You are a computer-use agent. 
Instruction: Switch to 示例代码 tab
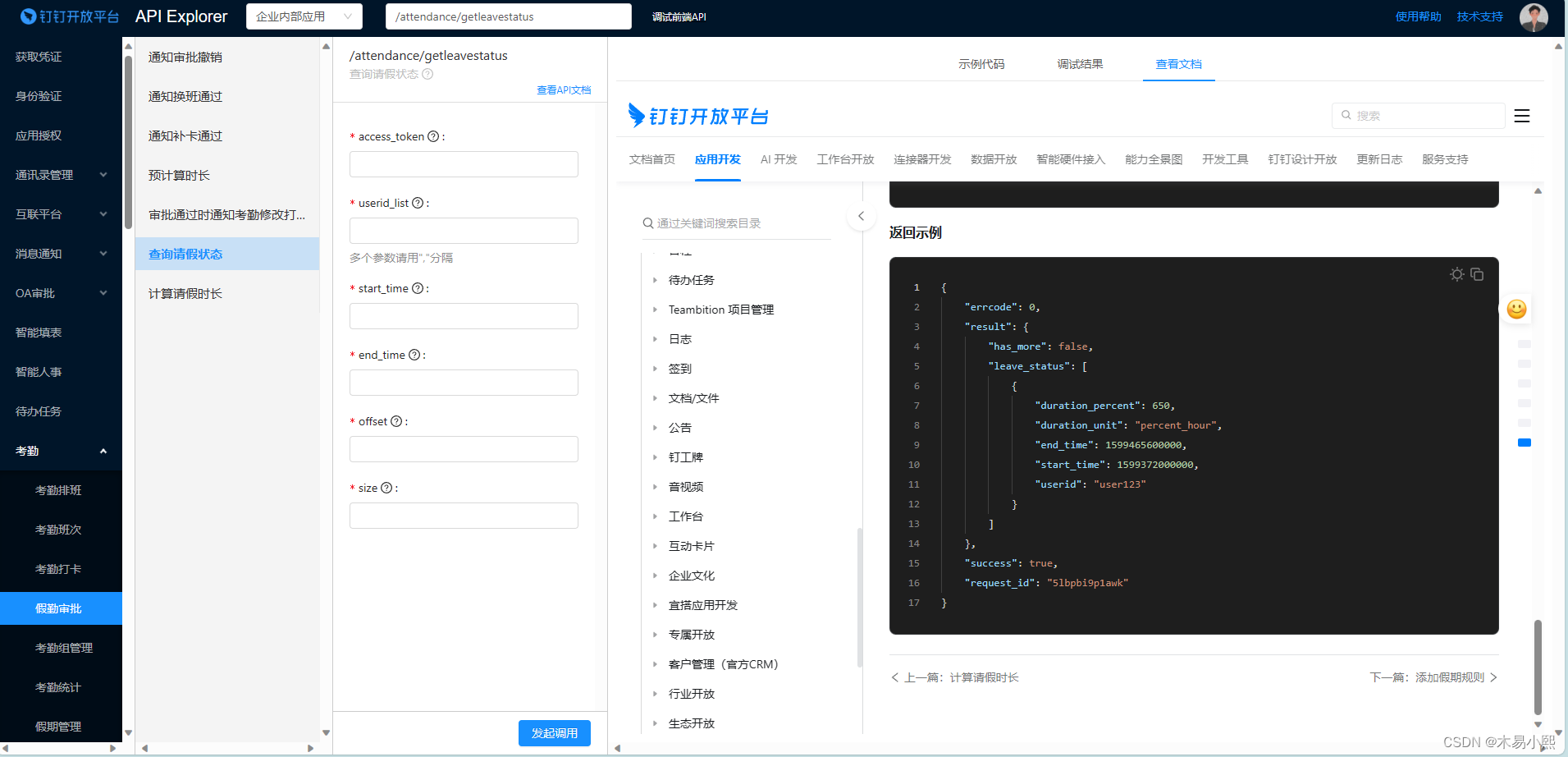coord(981,64)
